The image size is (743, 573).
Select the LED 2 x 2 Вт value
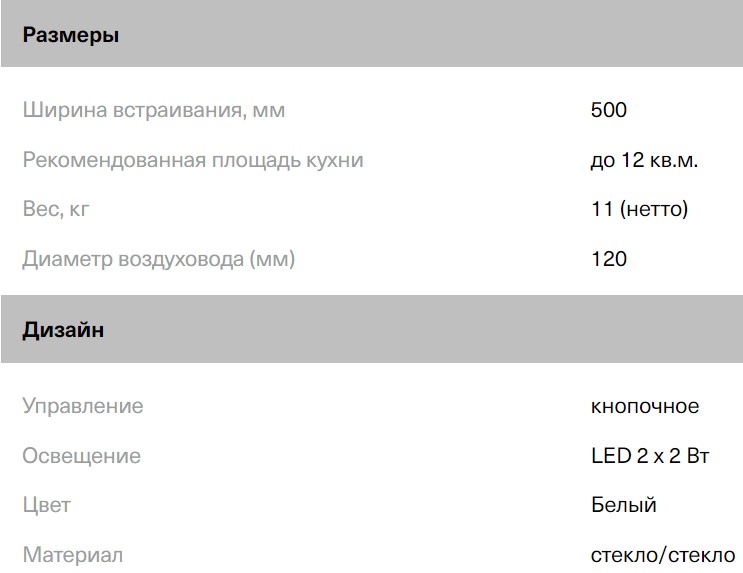pyautogui.click(x=649, y=456)
